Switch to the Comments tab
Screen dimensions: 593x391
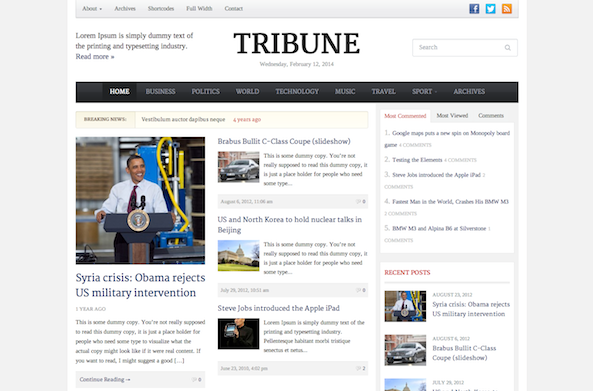pyautogui.click(x=491, y=116)
